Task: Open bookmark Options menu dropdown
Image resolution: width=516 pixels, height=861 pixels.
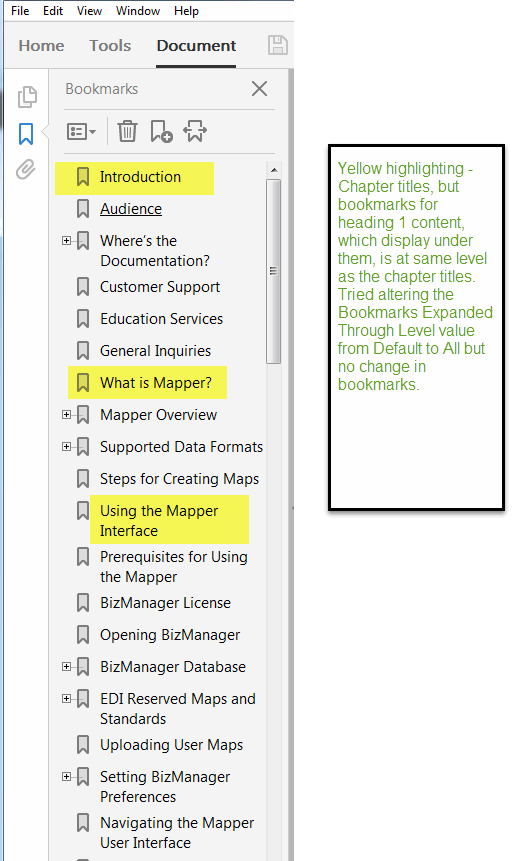Action: [x=81, y=131]
